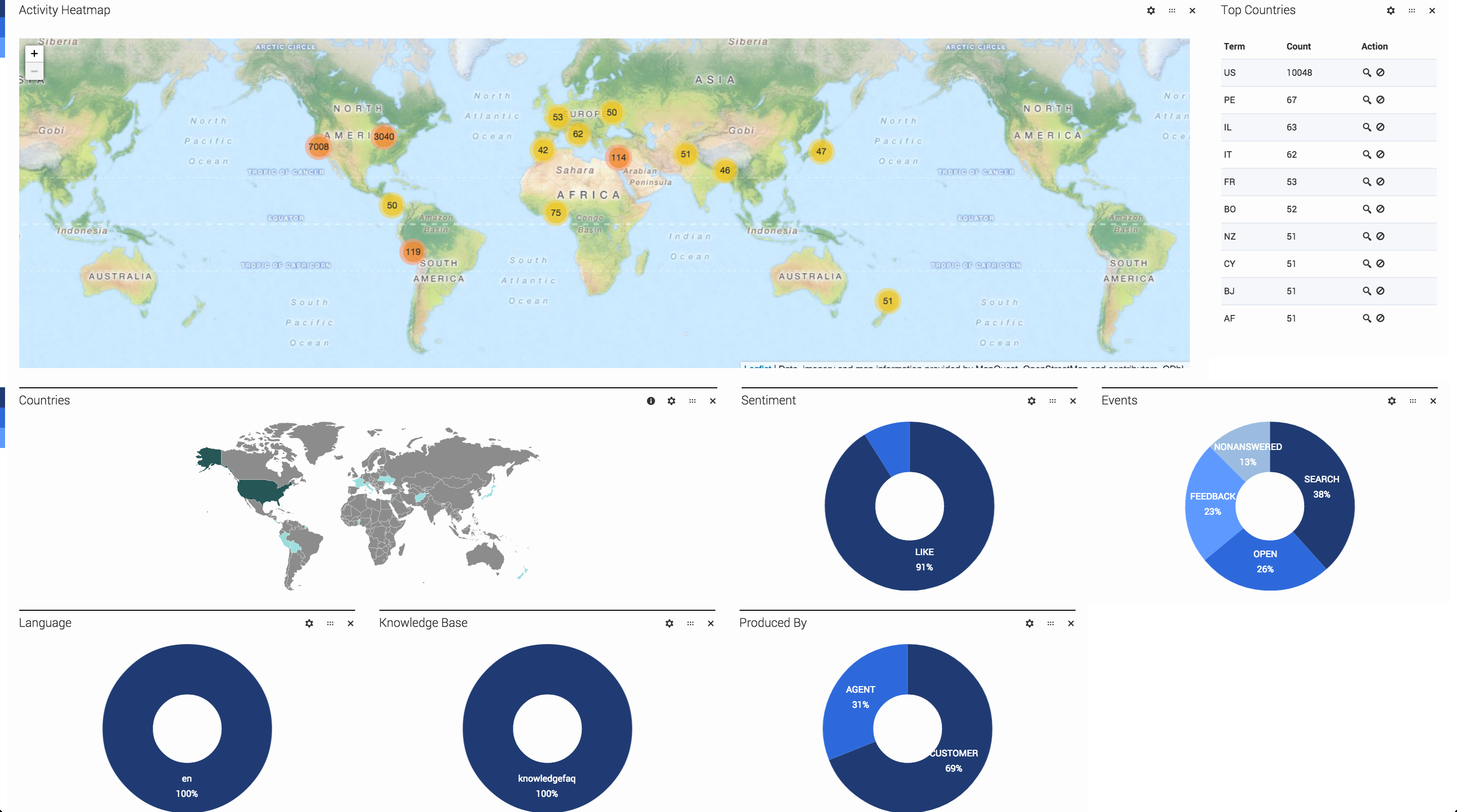
Task: Close the Countries panel
Action: coord(713,401)
